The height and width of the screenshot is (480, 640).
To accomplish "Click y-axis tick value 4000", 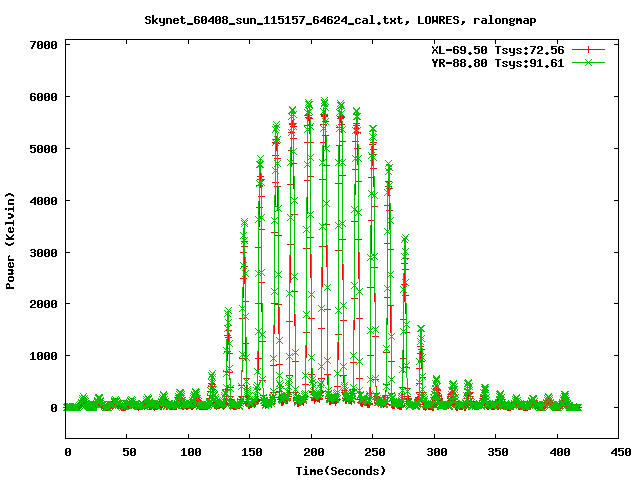I will [x=43, y=201].
